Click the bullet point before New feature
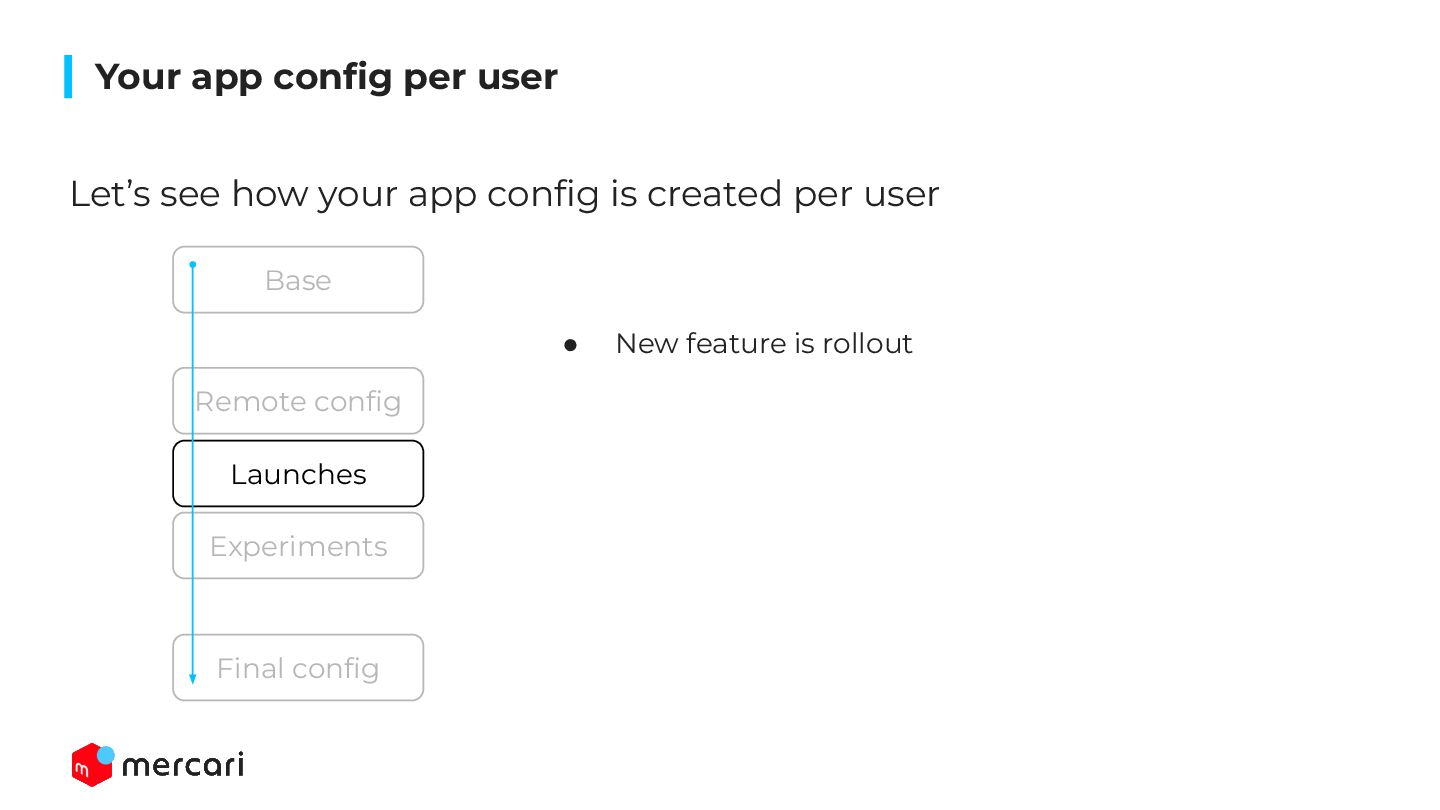 pyautogui.click(x=571, y=344)
